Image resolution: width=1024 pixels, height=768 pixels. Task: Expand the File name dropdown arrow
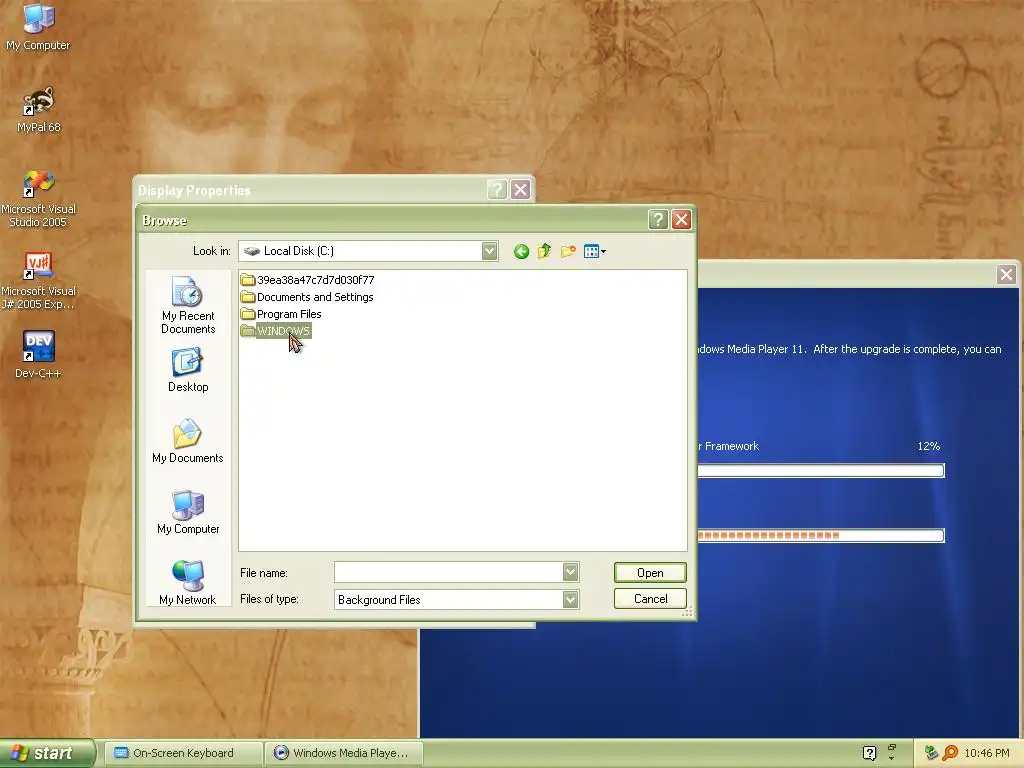(570, 572)
